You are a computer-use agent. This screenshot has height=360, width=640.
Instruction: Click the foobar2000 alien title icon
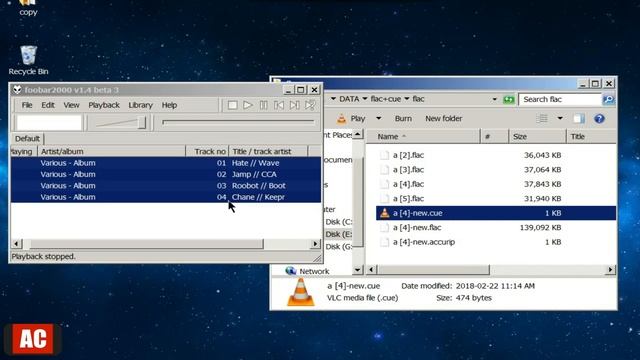point(17,89)
